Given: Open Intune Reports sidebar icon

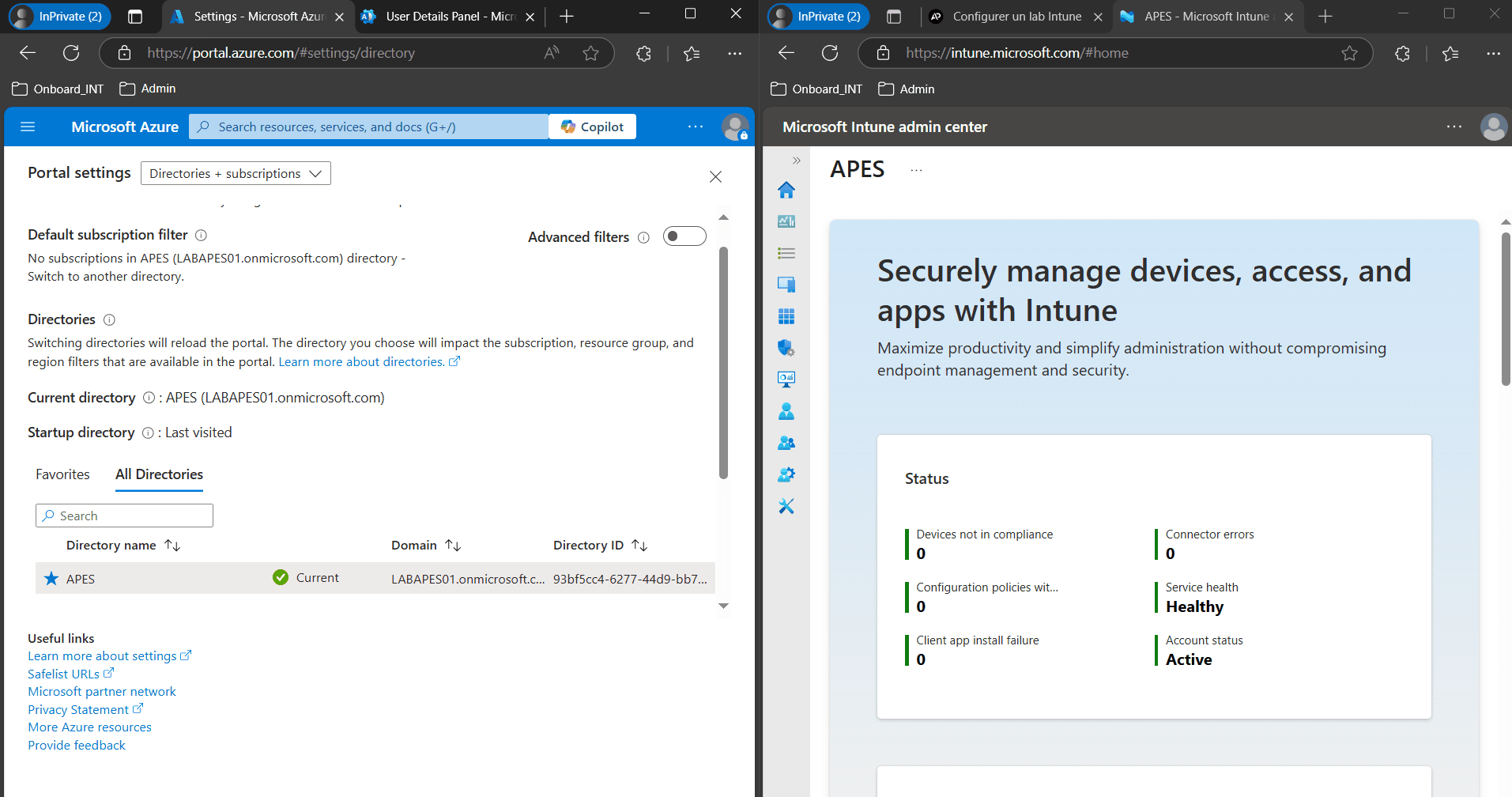Looking at the screenshot, I should pos(786,380).
